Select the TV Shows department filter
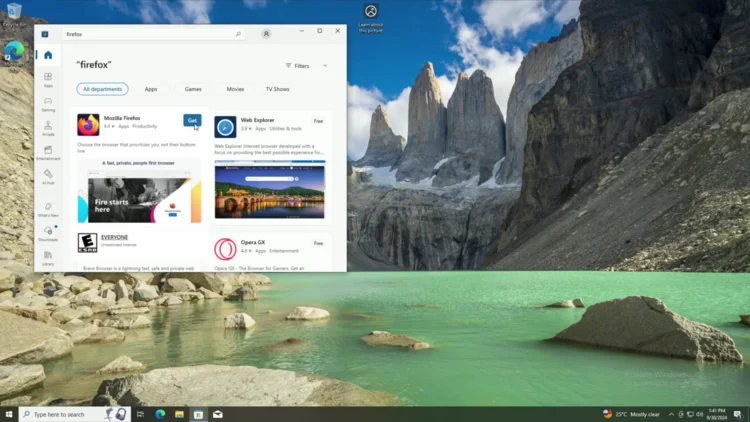 tap(277, 89)
